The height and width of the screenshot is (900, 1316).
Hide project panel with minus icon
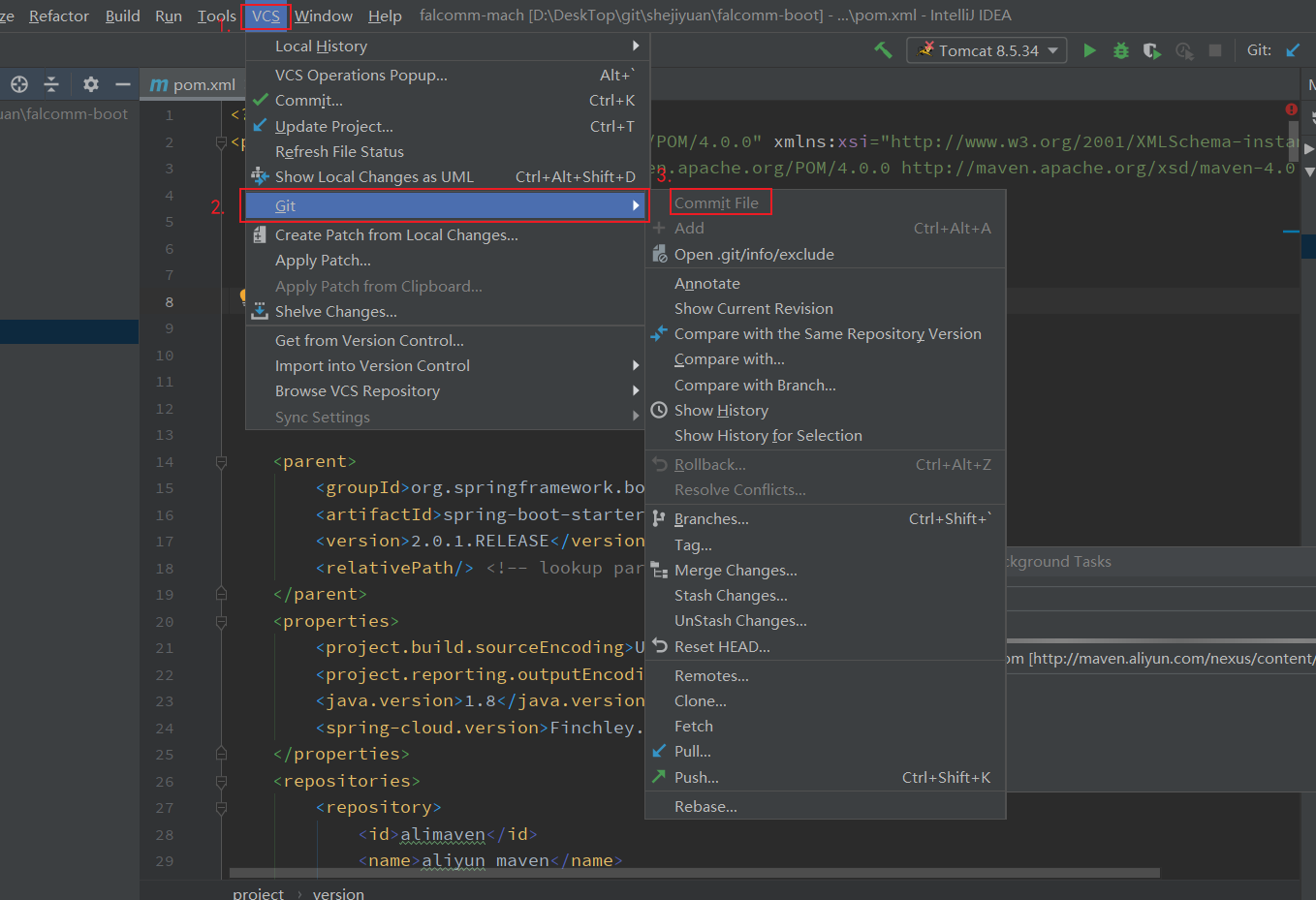pyautogui.click(x=123, y=84)
